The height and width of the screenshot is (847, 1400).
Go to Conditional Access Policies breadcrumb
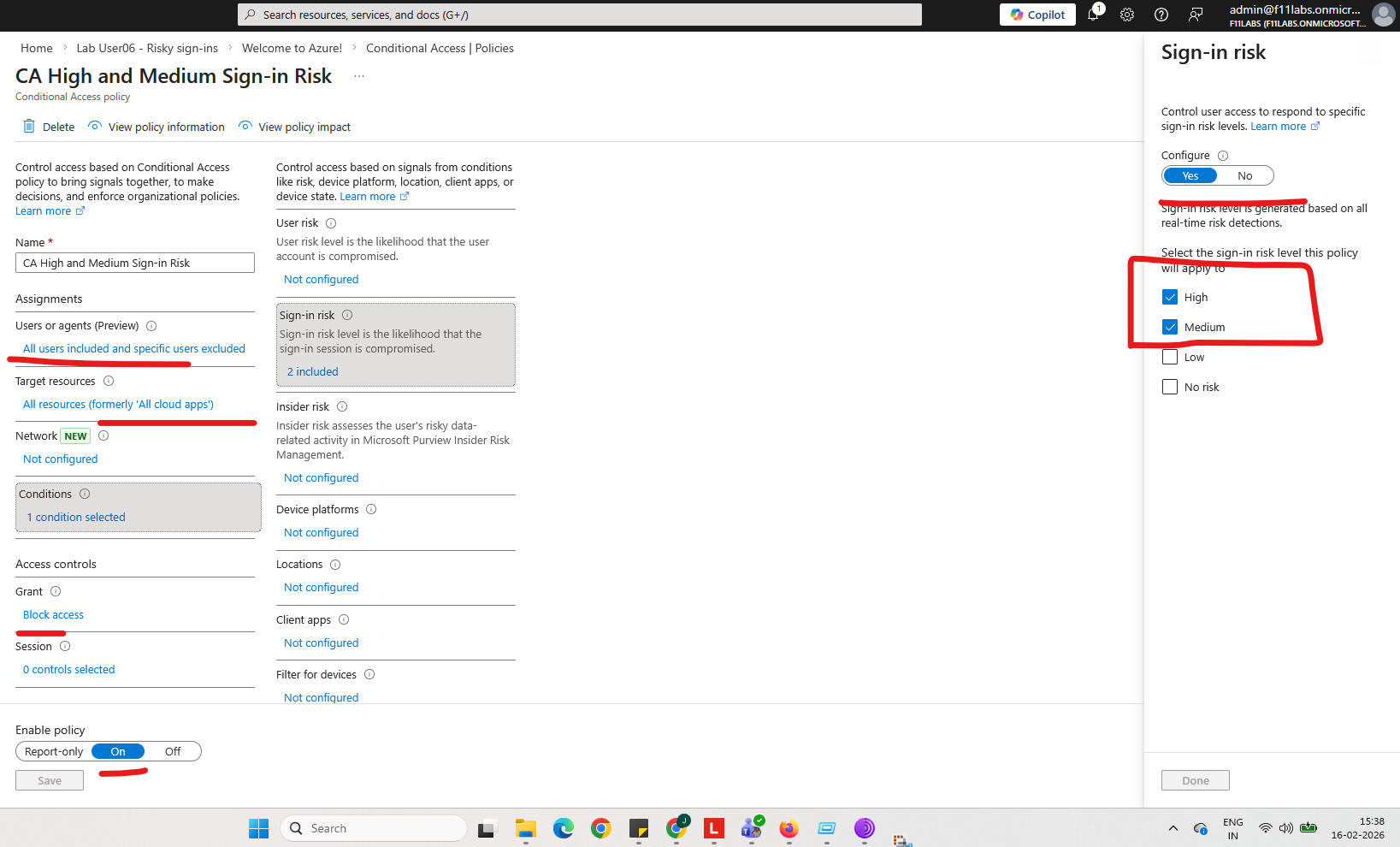pyautogui.click(x=440, y=48)
